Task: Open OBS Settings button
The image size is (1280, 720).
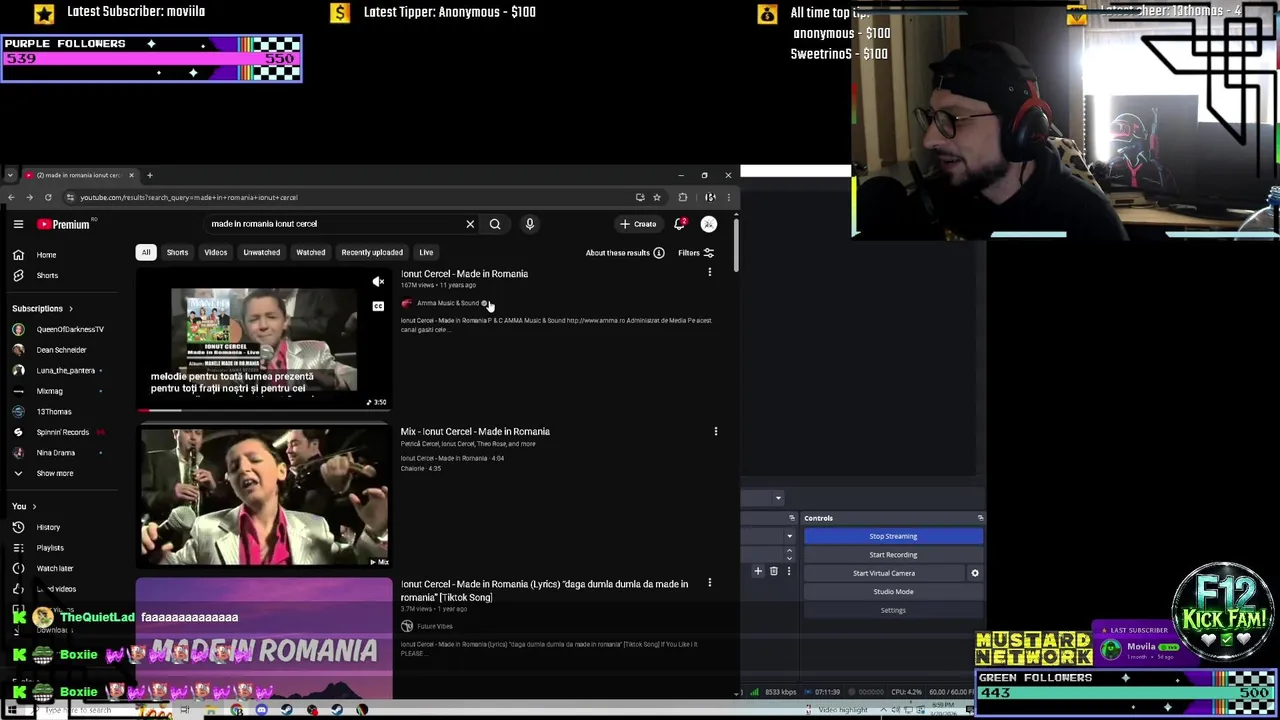Action: coord(893,610)
